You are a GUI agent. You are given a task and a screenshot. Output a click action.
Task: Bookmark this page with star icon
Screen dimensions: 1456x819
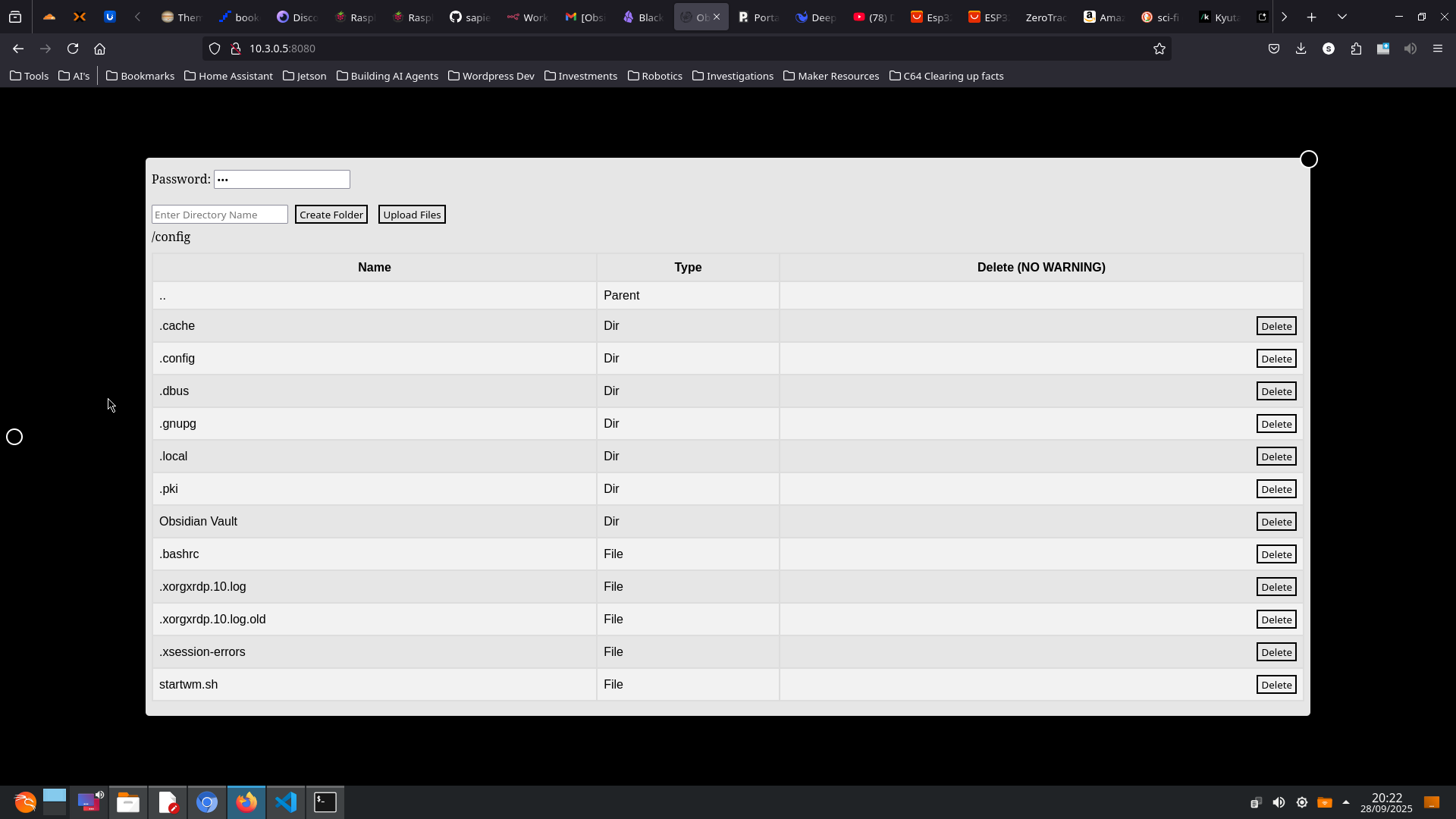coord(1159,49)
